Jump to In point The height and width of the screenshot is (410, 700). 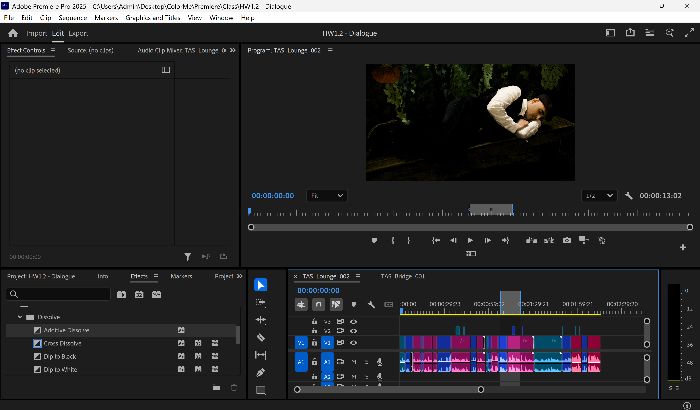click(436, 240)
